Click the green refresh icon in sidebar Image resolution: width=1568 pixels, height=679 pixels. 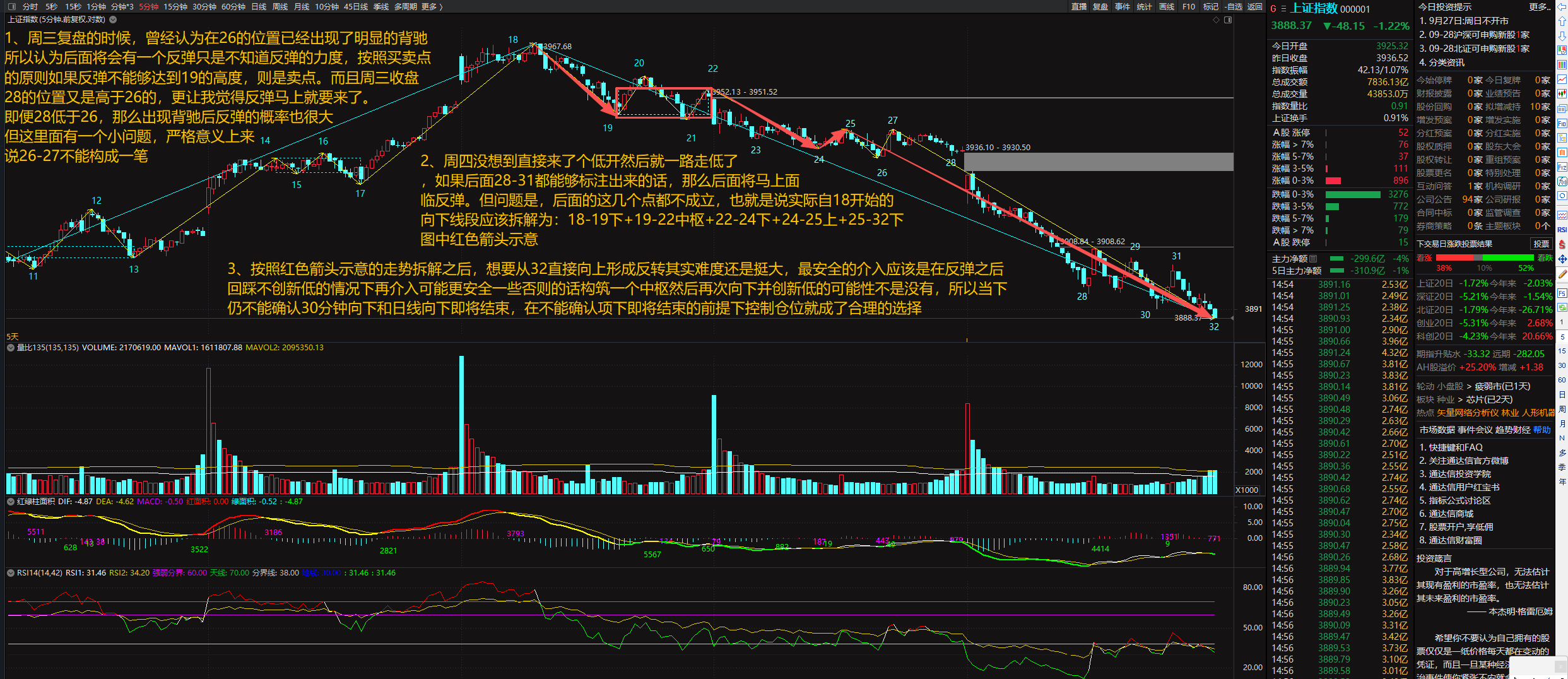[1562, 308]
